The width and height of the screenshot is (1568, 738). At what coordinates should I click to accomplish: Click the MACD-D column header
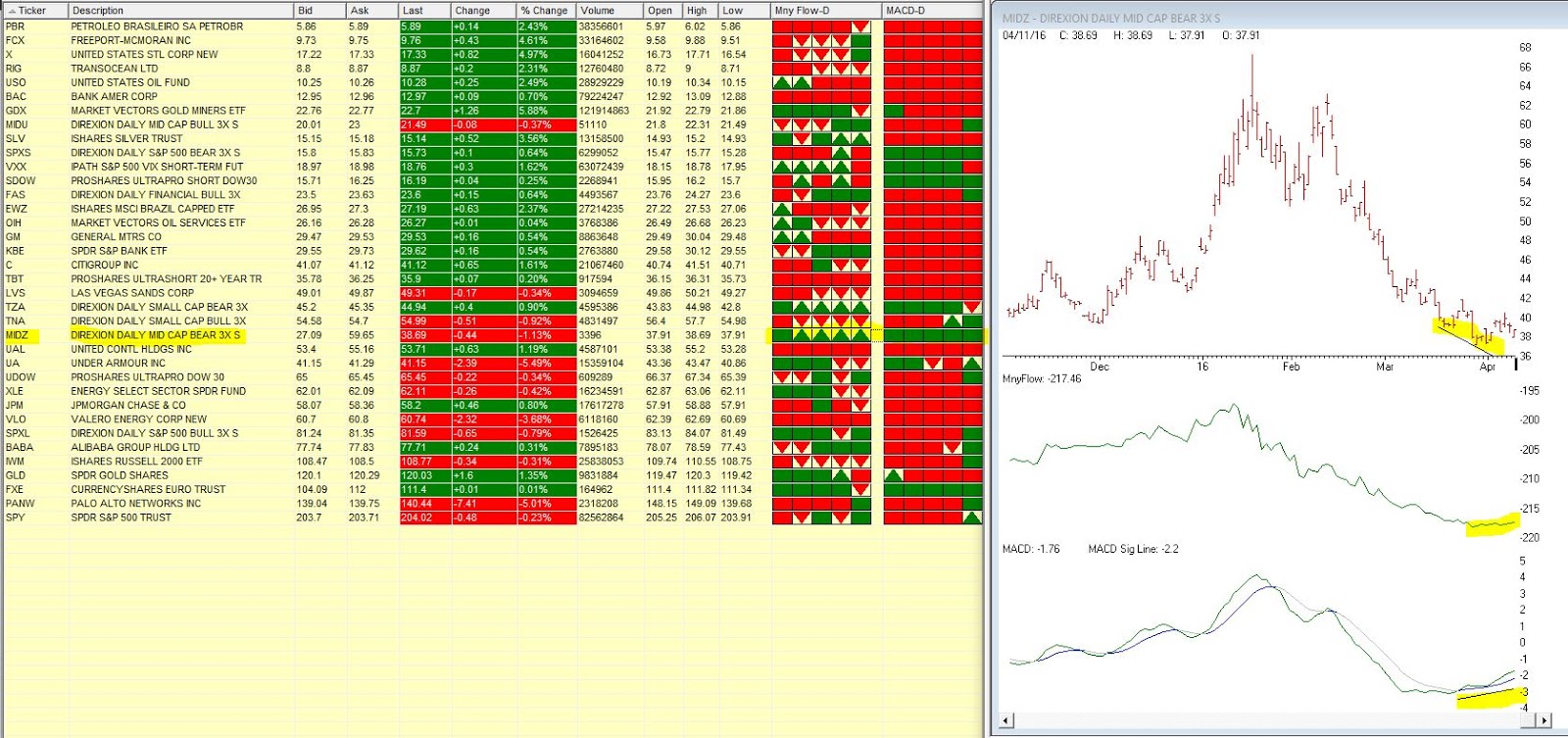pos(932,11)
